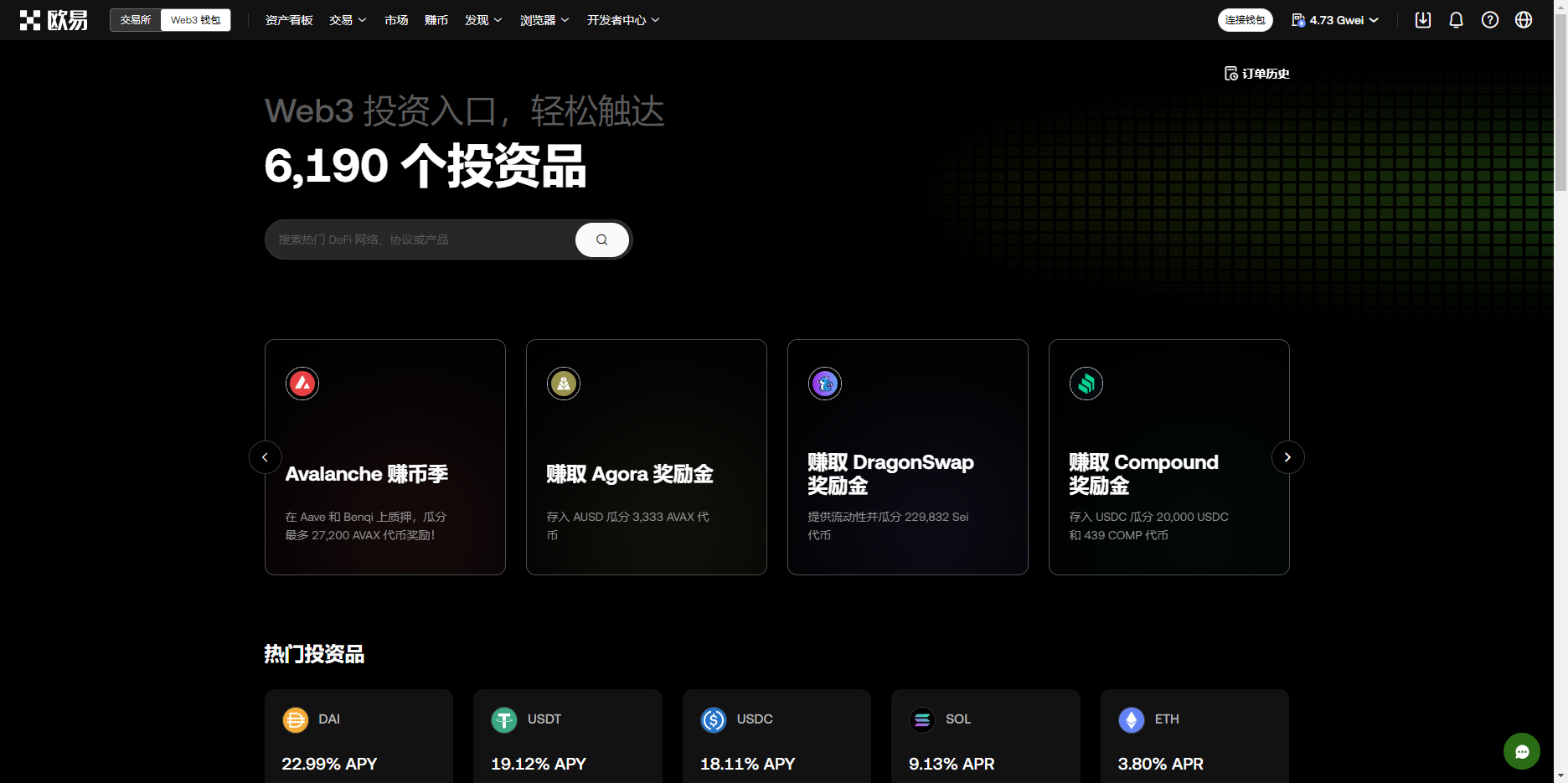Open the USDC 18.11% APY product
This screenshot has width=1568, height=783.
(x=776, y=736)
